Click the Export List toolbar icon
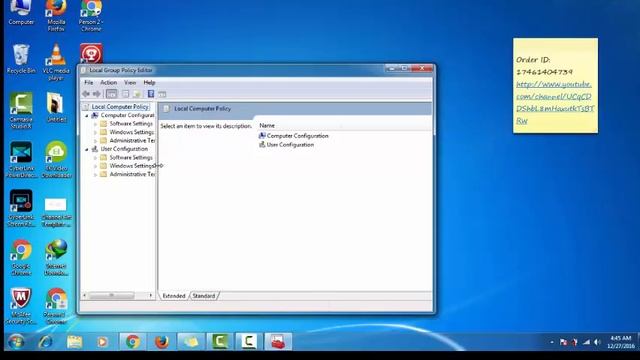Image resolution: width=640 pixels, height=360 pixels. point(137,94)
